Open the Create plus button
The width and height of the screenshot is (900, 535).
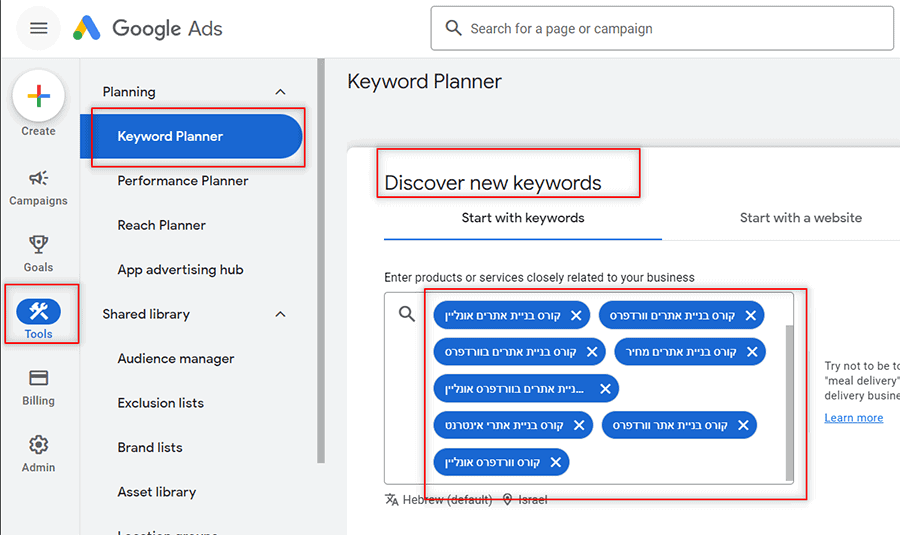pos(38,96)
